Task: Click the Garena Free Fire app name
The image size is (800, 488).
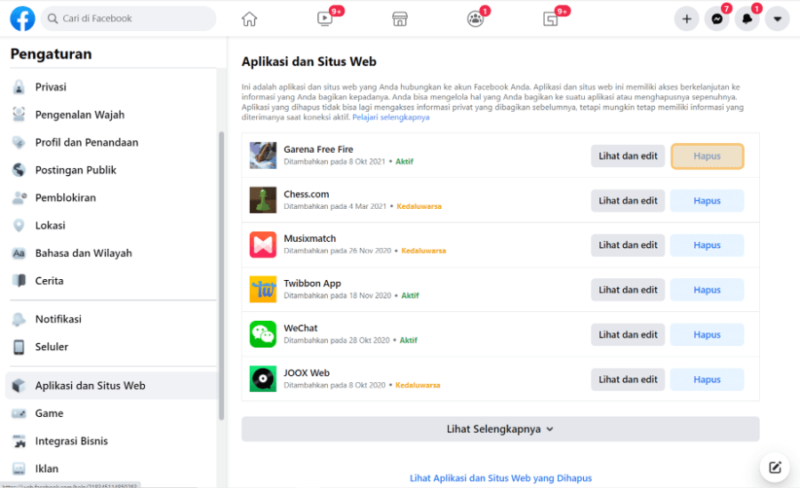Action: 318,149
